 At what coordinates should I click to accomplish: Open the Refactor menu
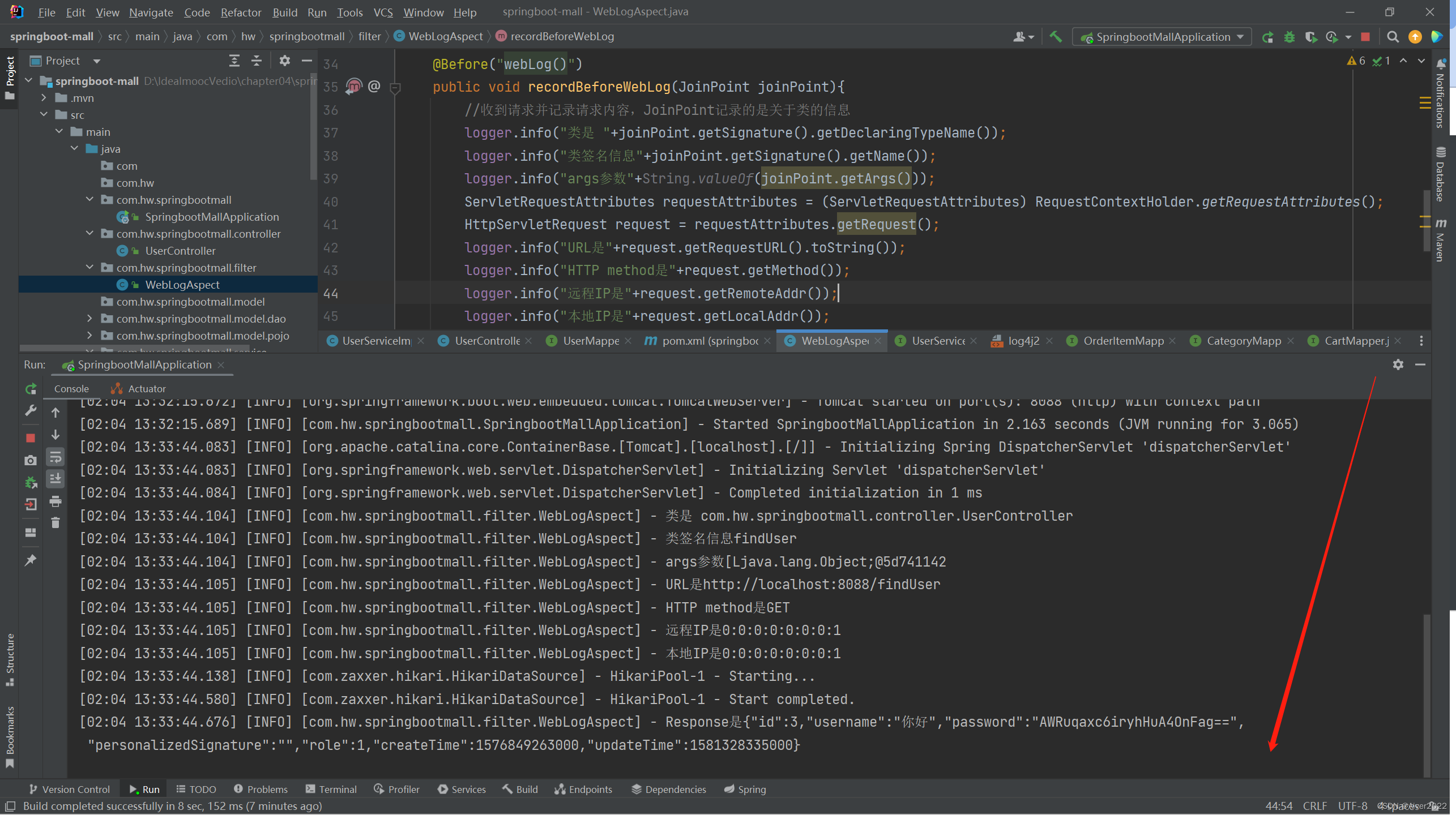(x=241, y=12)
